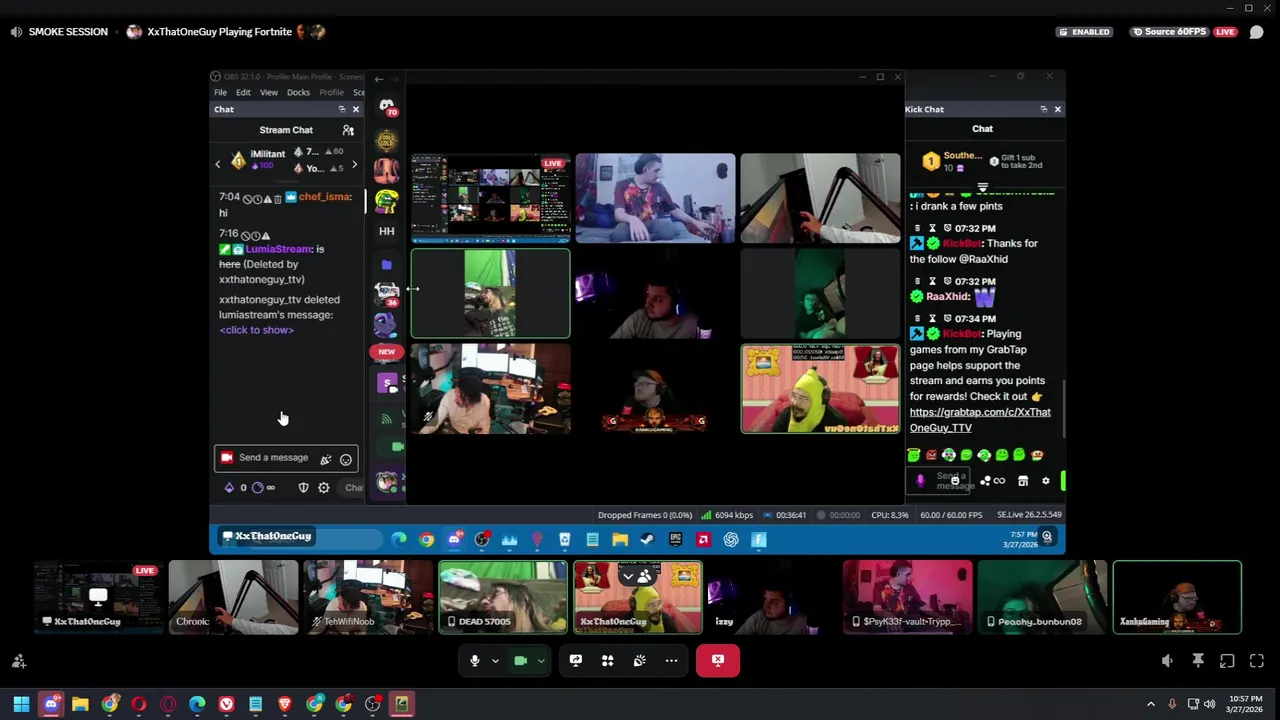Click 'click to show' deleted message link
Screen dimensions: 1280x720
[x=256, y=330]
